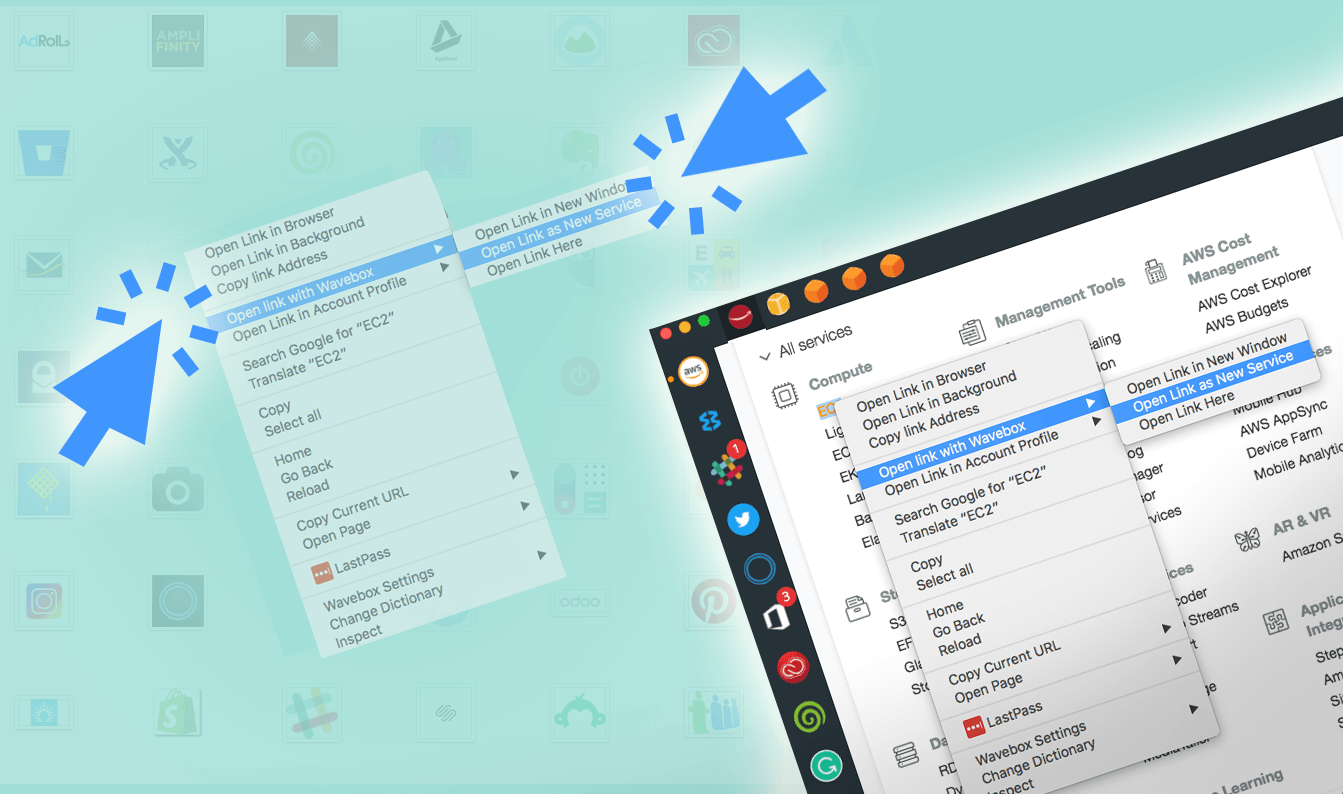This screenshot has height=794, width=1343.
Task: Open the green spiral sidebar app
Action: tap(809, 717)
